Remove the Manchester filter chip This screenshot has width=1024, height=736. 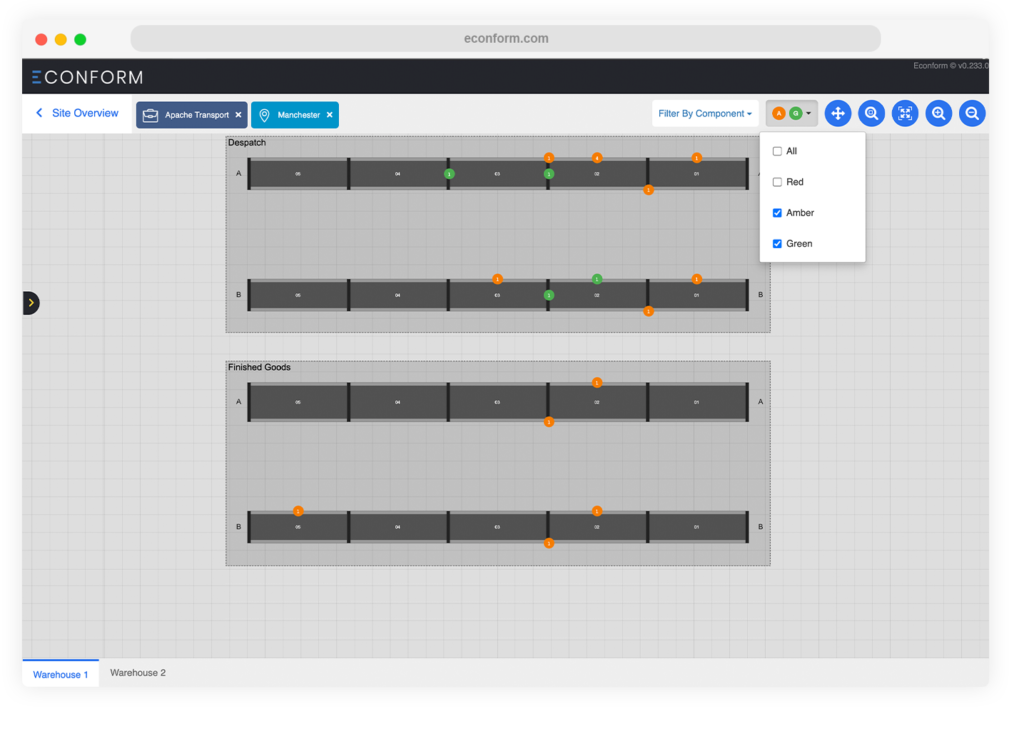point(329,115)
